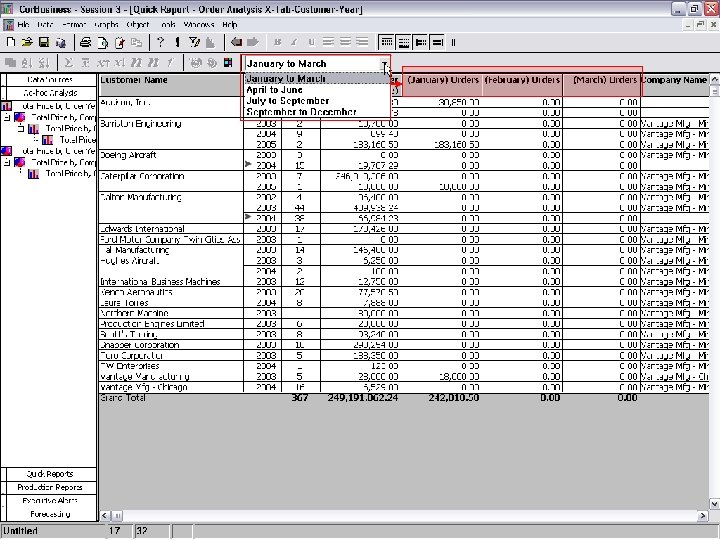Open the Windows menu

tap(199, 24)
